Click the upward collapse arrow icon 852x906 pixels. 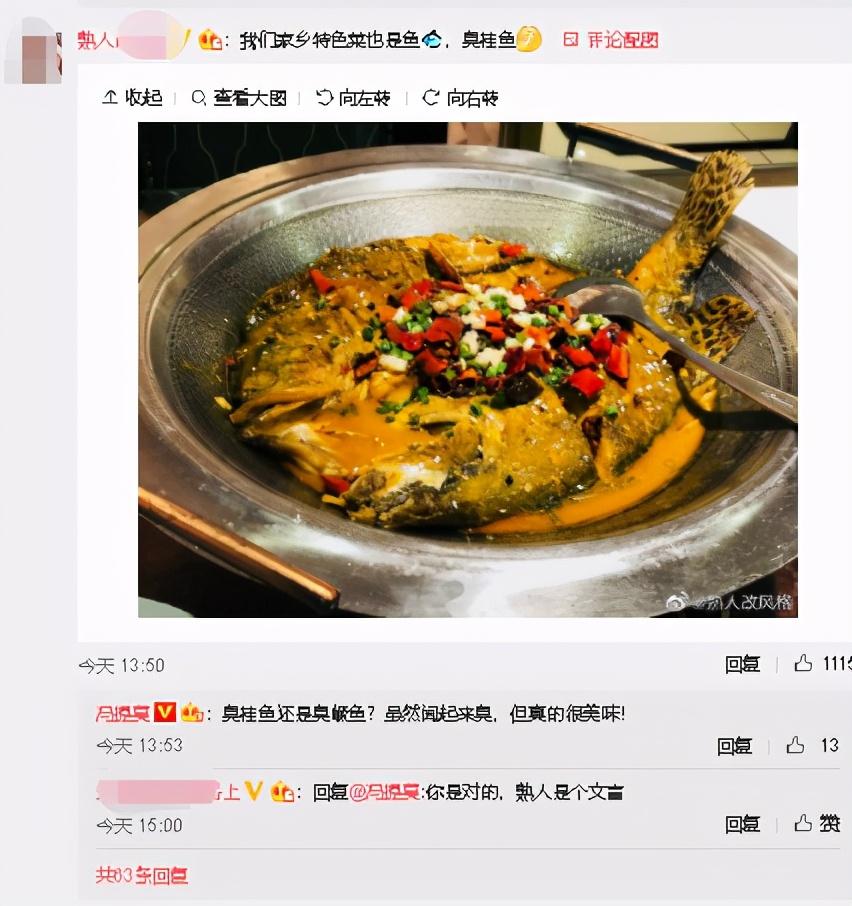pos(110,97)
